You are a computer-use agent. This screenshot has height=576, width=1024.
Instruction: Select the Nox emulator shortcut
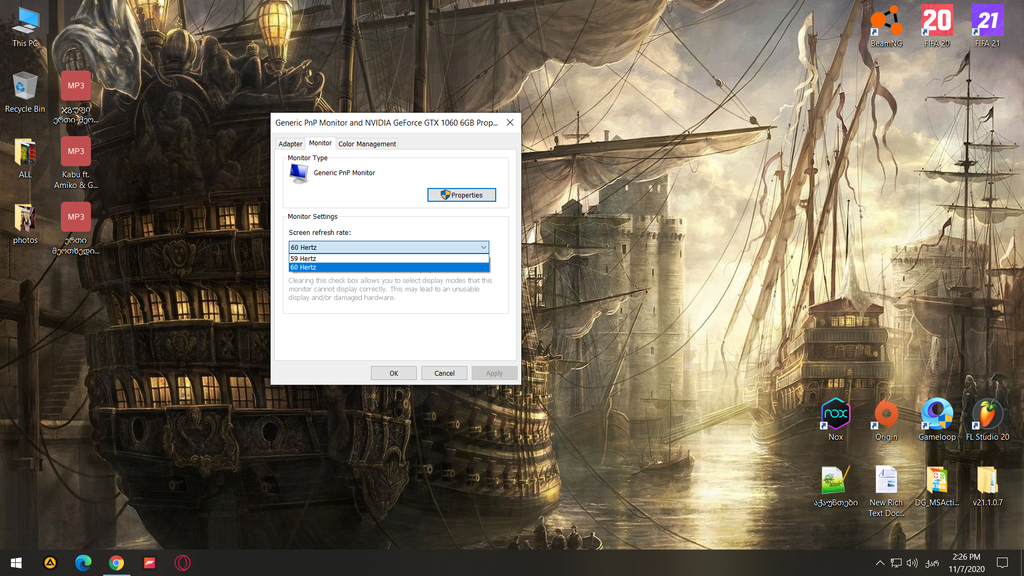[x=835, y=419]
